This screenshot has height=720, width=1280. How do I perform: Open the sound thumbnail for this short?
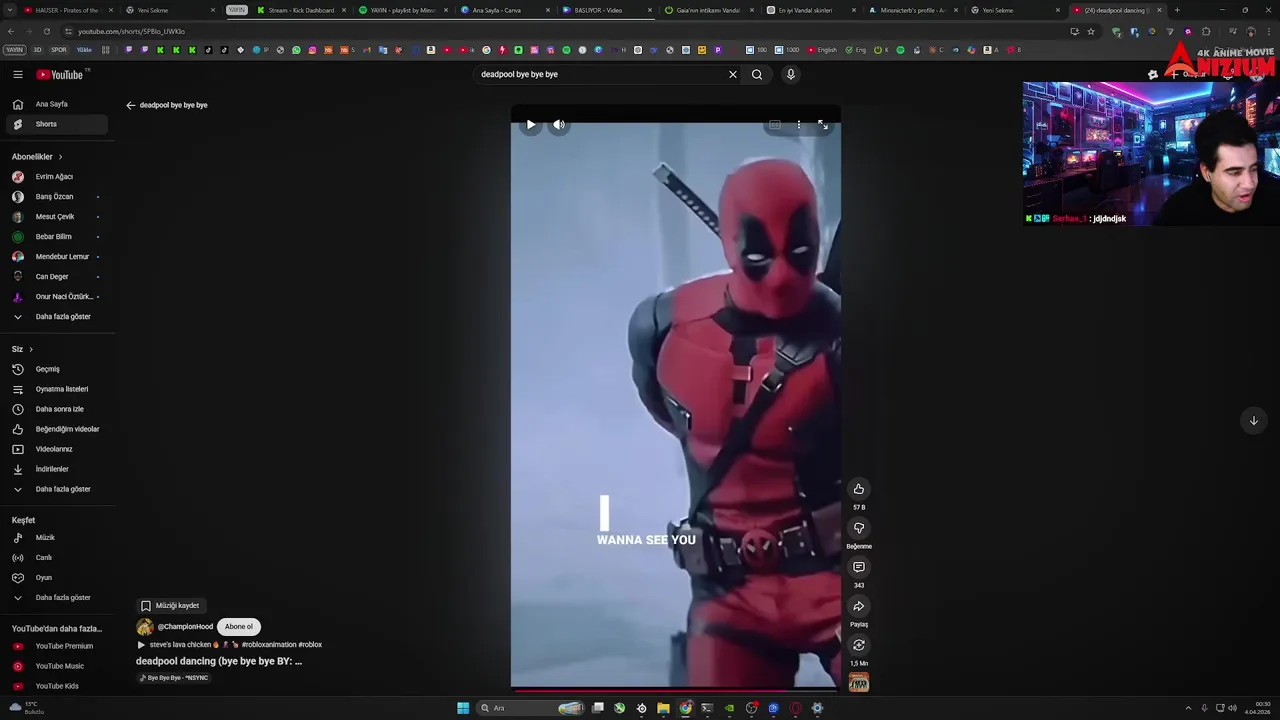[x=859, y=683]
